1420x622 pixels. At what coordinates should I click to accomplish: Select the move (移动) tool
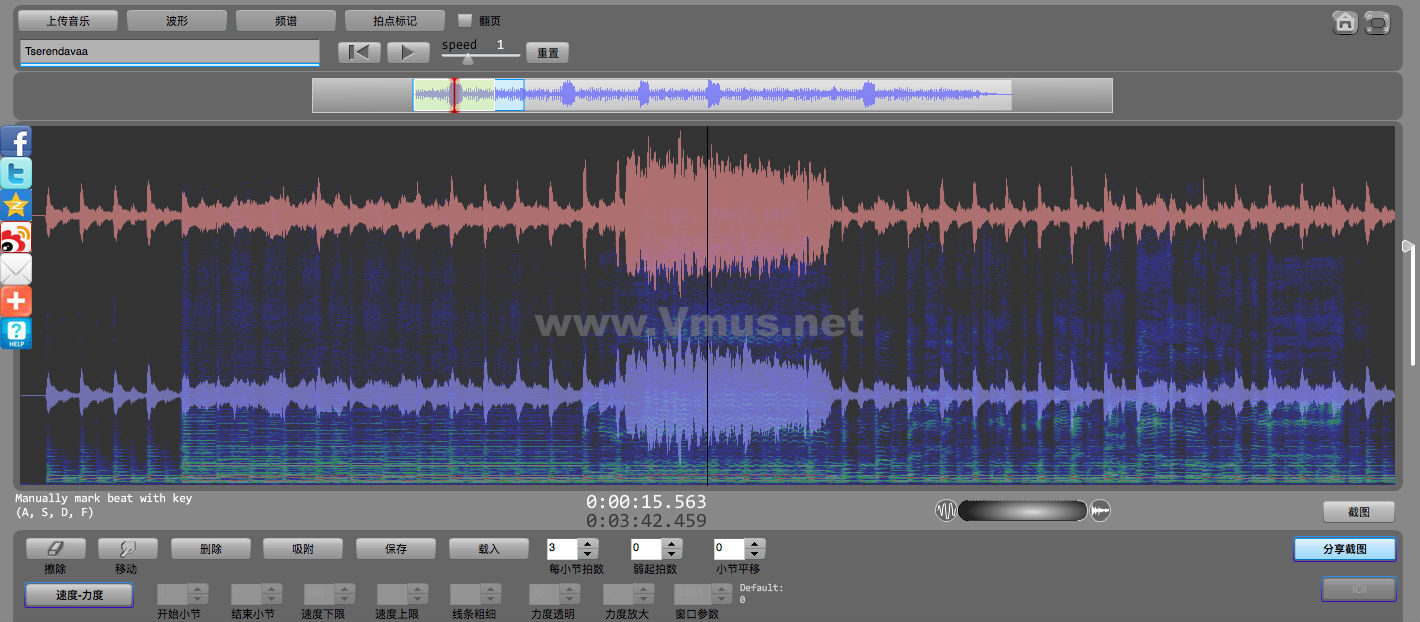pyautogui.click(x=127, y=549)
